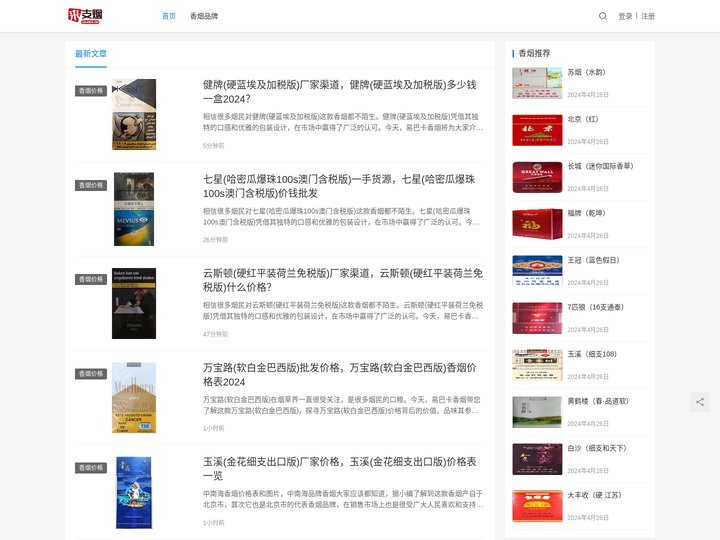Open sidebar item 王冠（蓝色假日）
720x540 pixels.
593,260
